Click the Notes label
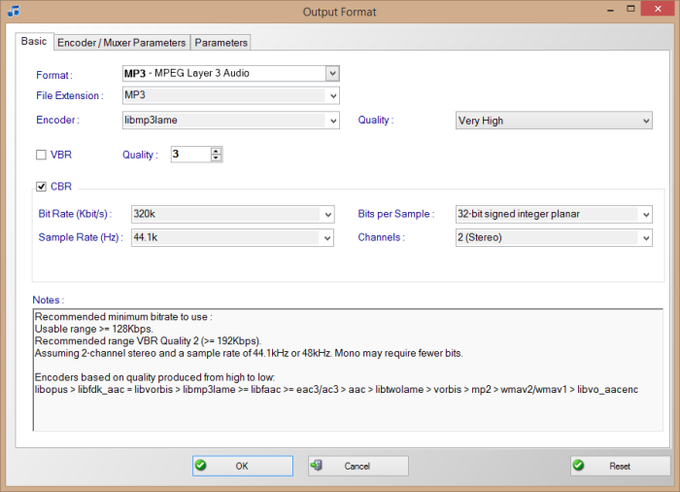Image resolution: width=680 pixels, height=492 pixels. tap(48, 300)
